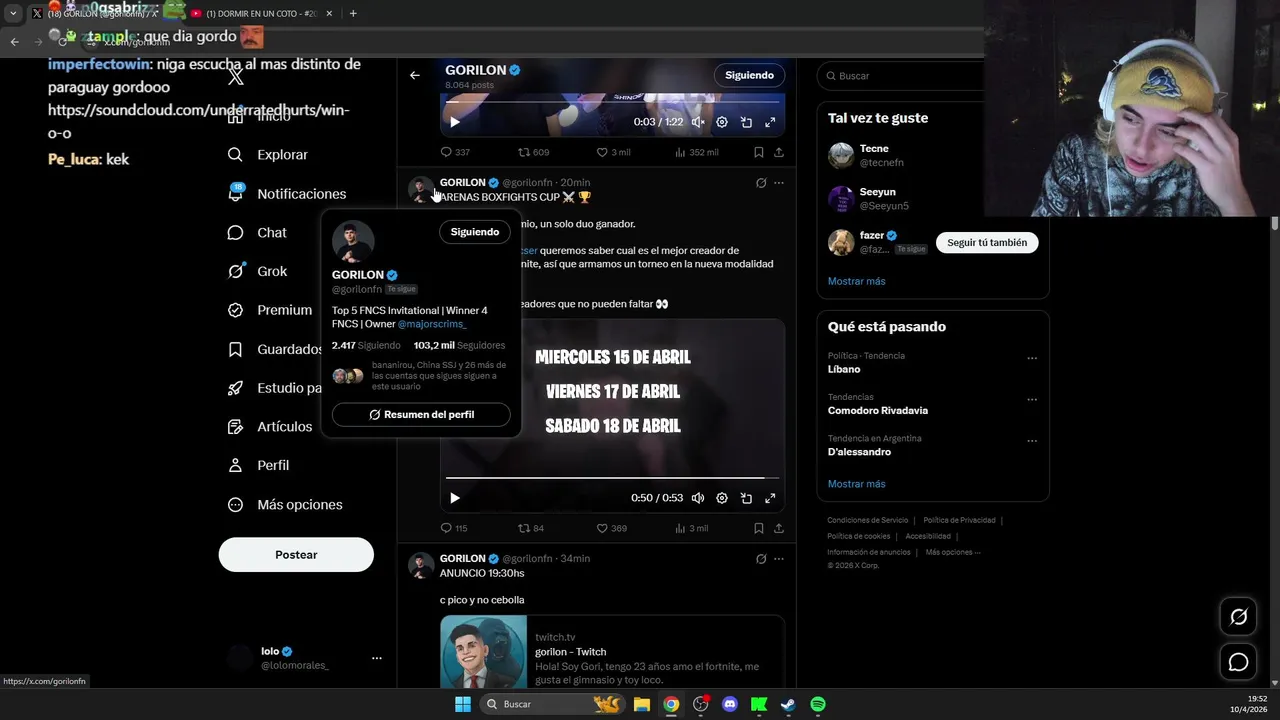Screen dimensions: 1280x720
Task: Open Guardados bookmarks in the sidebar
Action: [274, 349]
